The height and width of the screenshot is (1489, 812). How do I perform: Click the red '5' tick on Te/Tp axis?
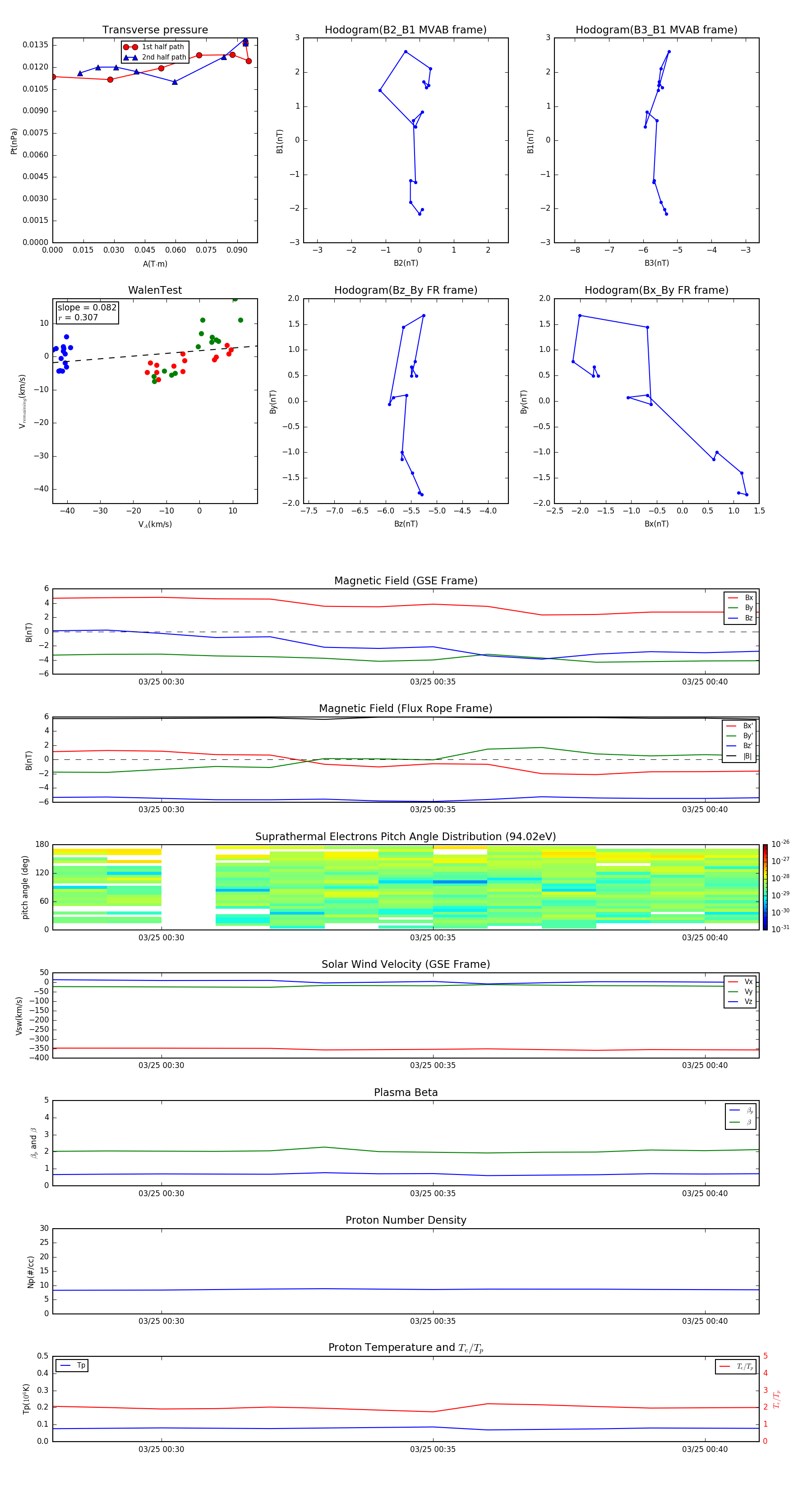(766, 1356)
